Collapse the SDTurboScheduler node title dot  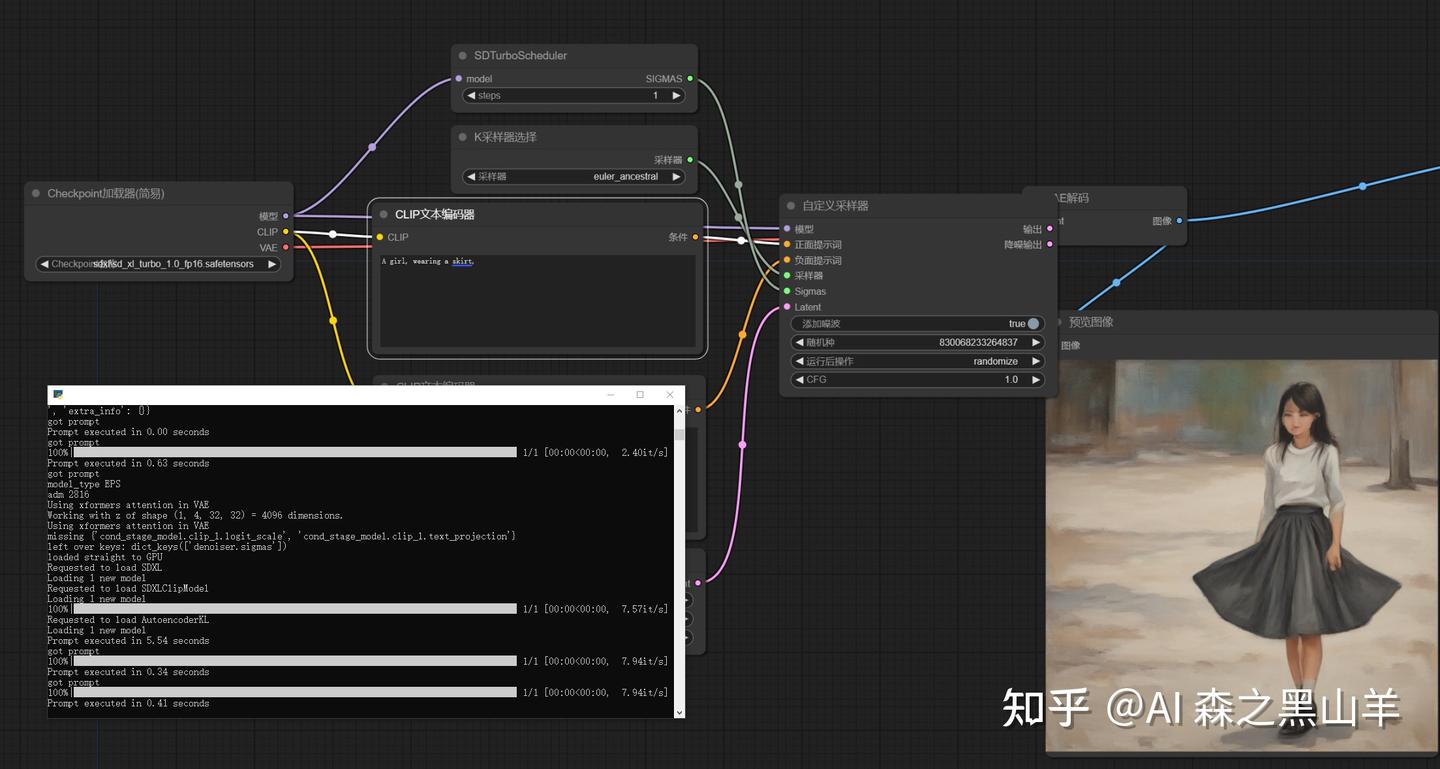(461, 55)
